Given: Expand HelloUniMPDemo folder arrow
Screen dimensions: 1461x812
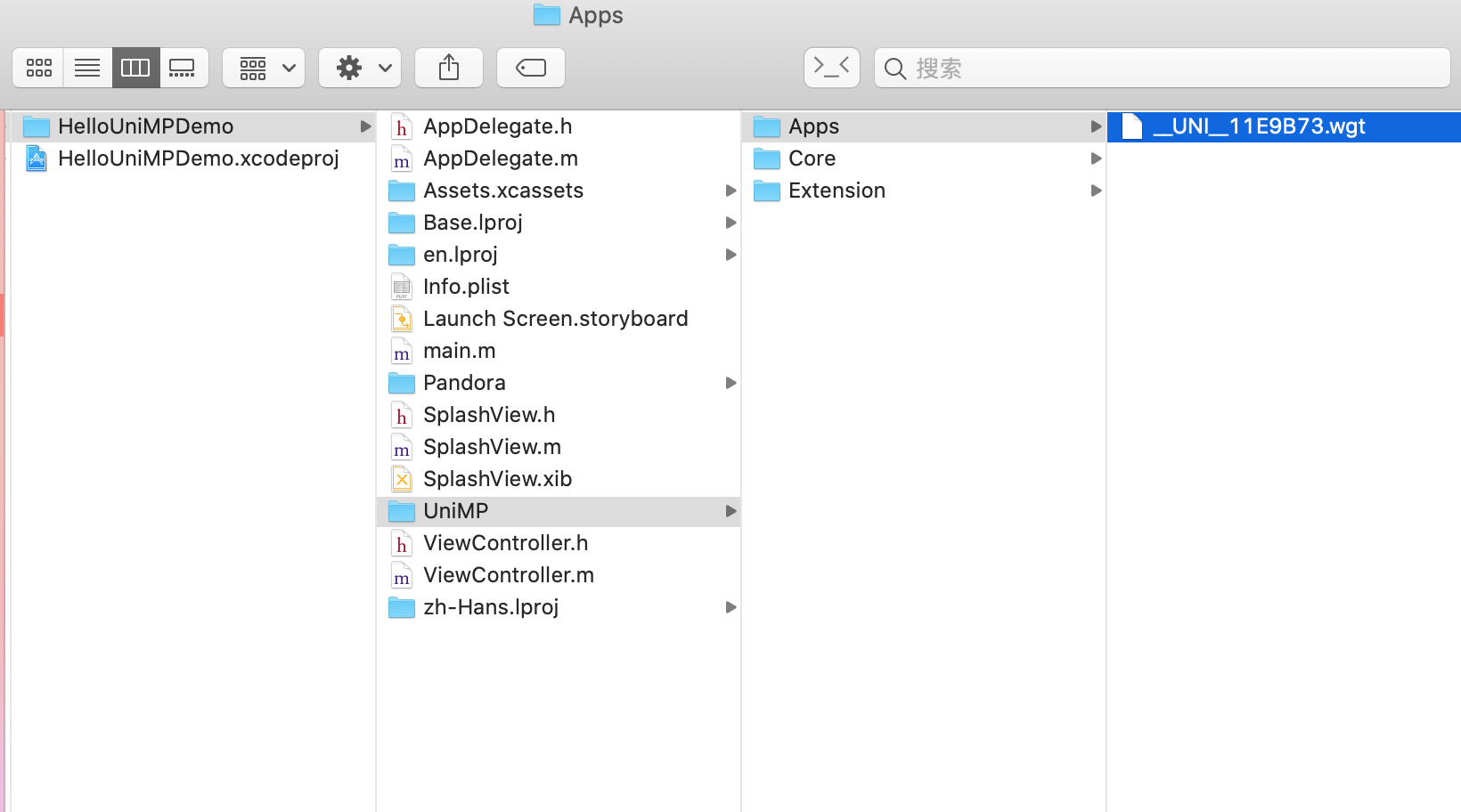Looking at the screenshot, I should click(x=365, y=126).
